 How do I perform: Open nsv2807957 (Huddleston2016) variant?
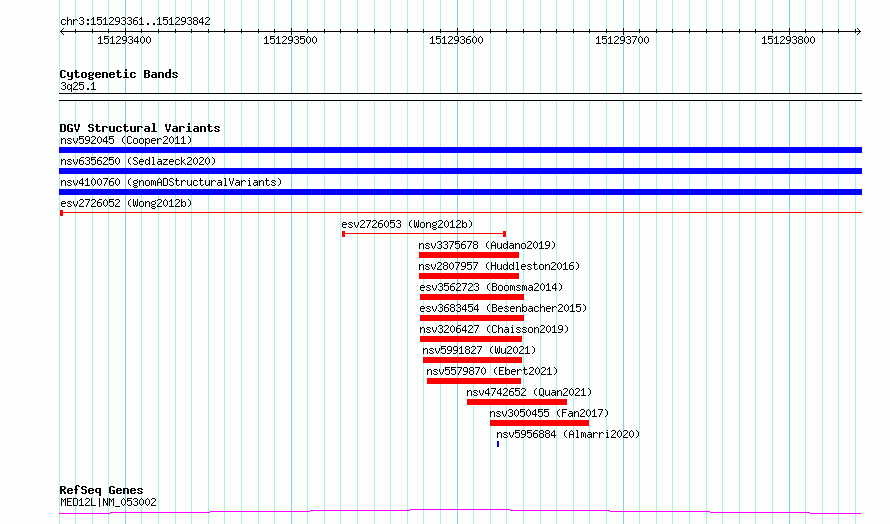tap(499, 266)
